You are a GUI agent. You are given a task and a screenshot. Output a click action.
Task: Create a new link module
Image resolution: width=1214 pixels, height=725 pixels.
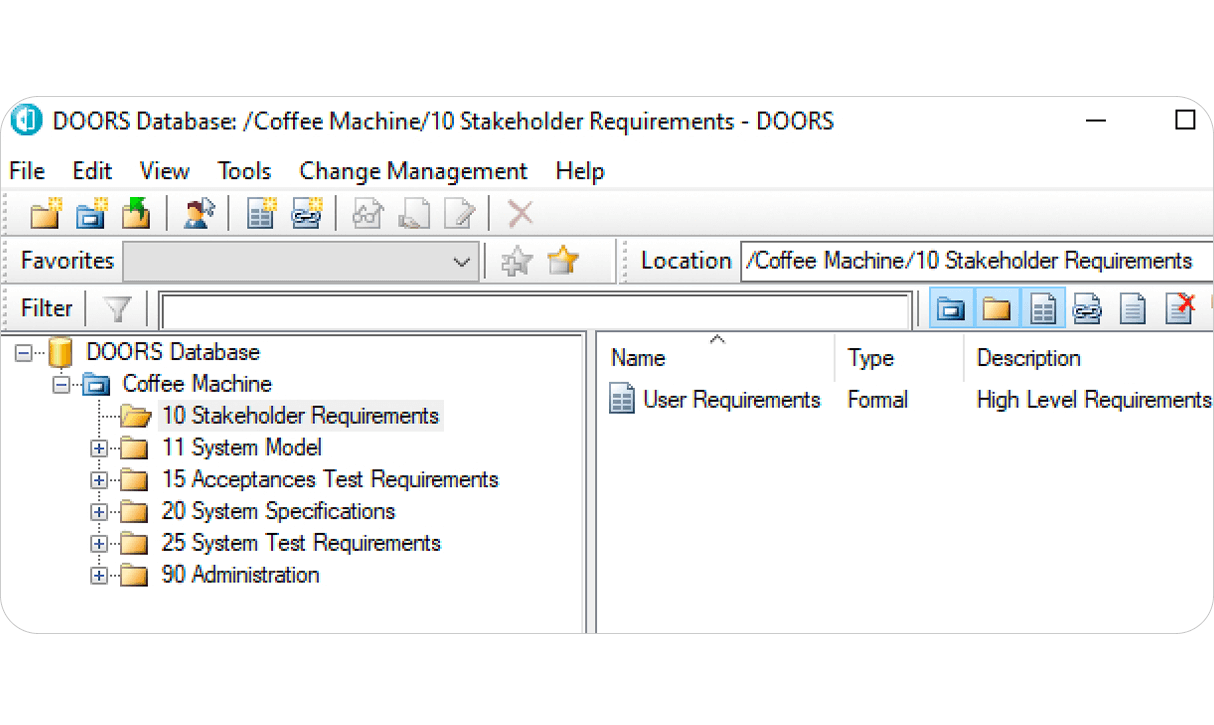307,213
